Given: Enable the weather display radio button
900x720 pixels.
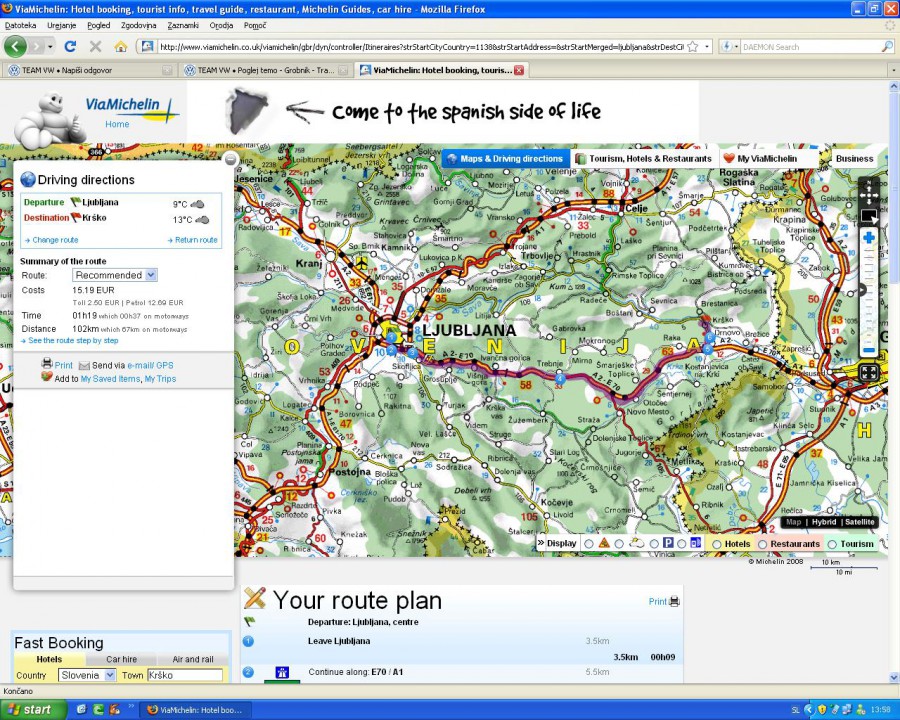Looking at the screenshot, I should click(x=619, y=543).
